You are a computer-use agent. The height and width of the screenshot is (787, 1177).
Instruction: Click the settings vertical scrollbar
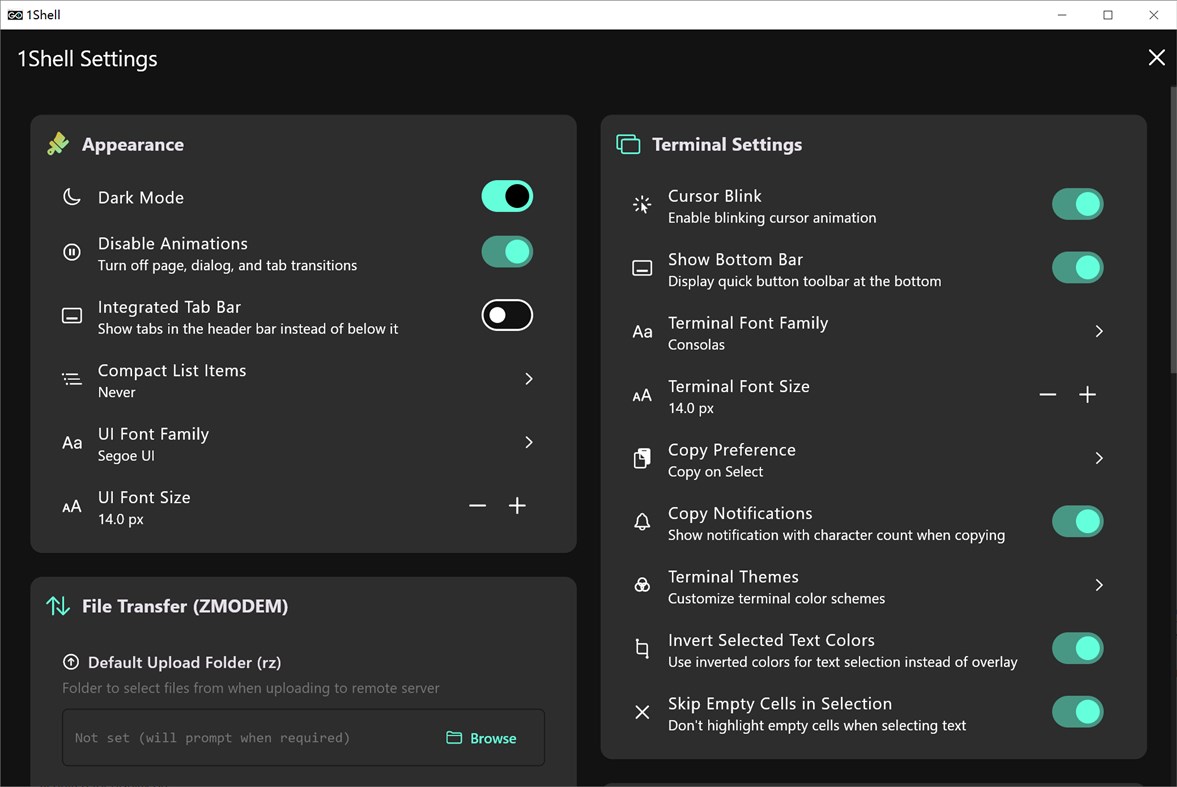(x=1173, y=229)
